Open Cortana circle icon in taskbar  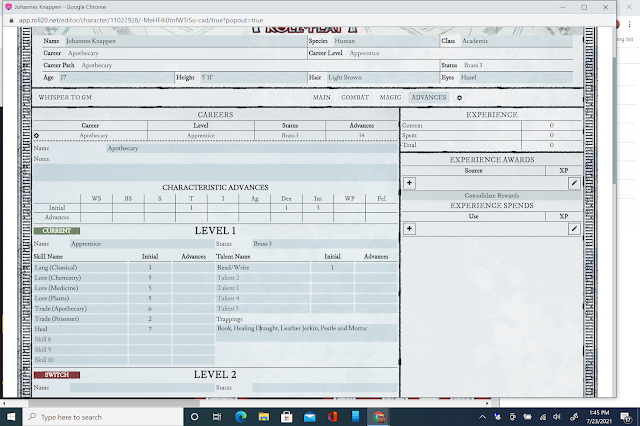click(195, 417)
